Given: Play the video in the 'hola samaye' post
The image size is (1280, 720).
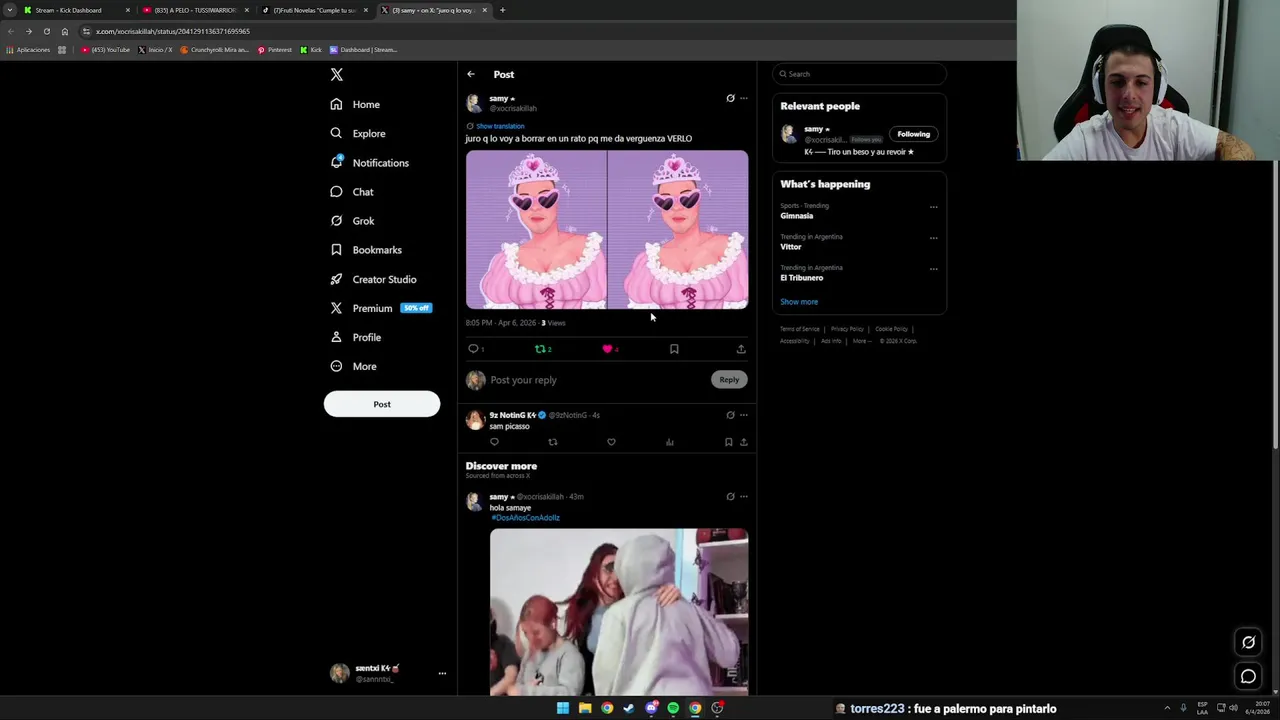Looking at the screenshot, I should point(619,611).
